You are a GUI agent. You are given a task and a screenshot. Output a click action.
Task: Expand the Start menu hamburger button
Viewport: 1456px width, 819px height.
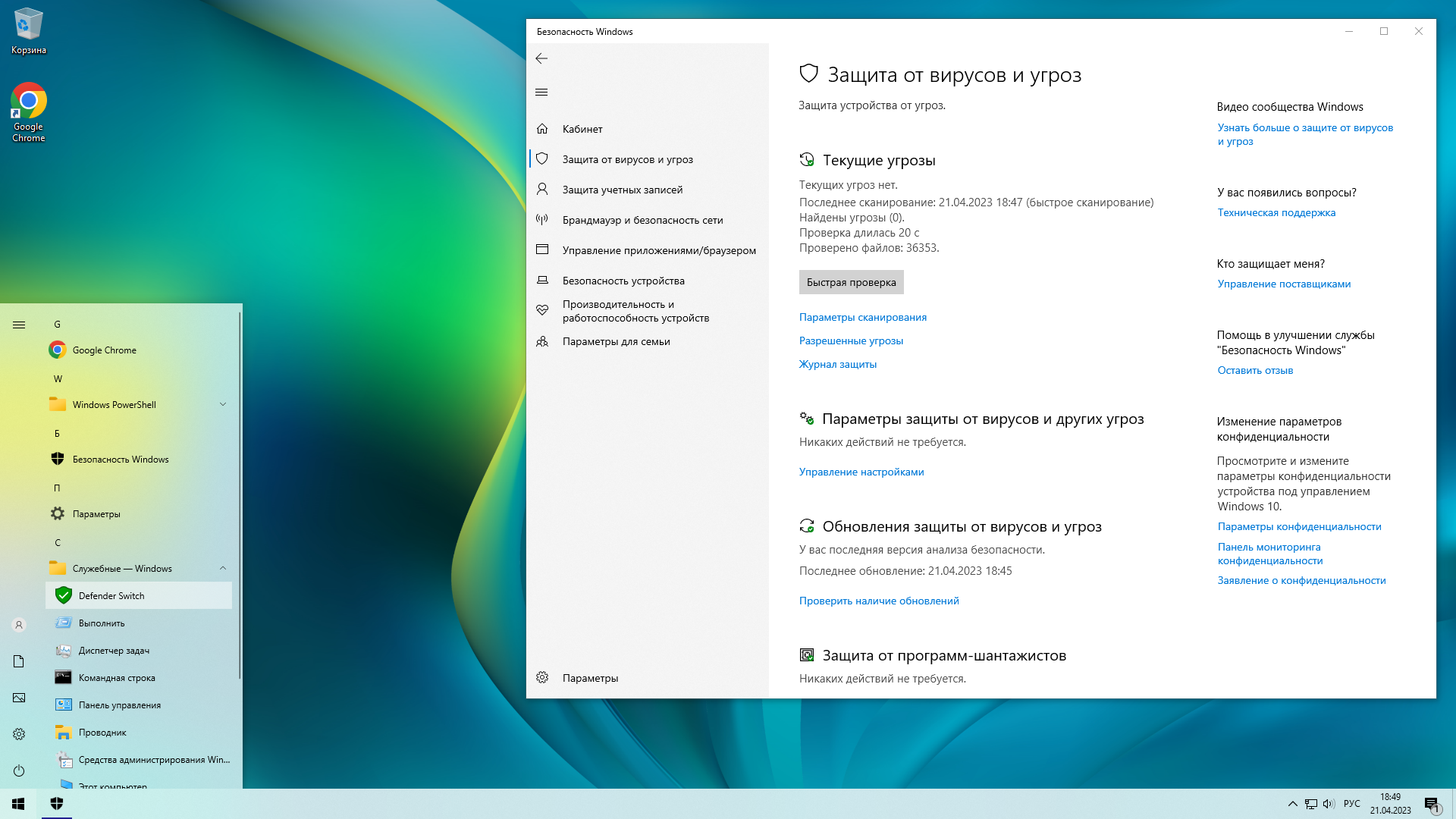[19, 325]
